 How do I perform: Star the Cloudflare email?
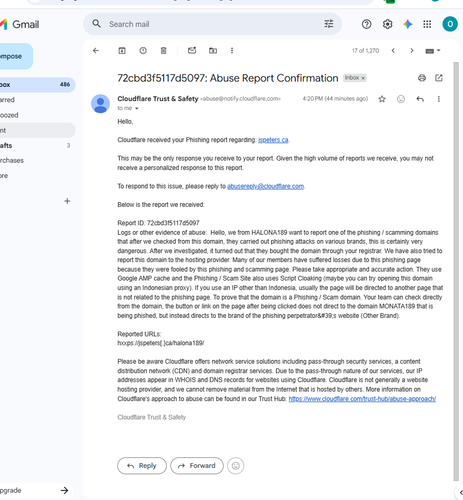382,99
